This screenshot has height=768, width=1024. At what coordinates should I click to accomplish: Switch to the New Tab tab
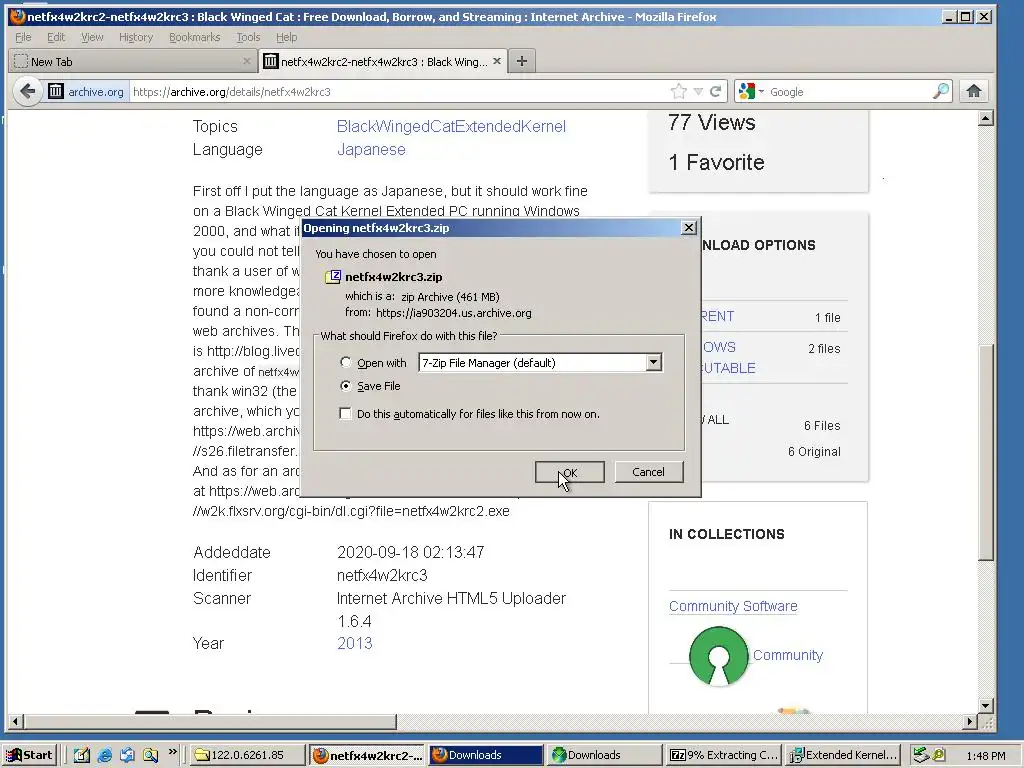(133, 61)
